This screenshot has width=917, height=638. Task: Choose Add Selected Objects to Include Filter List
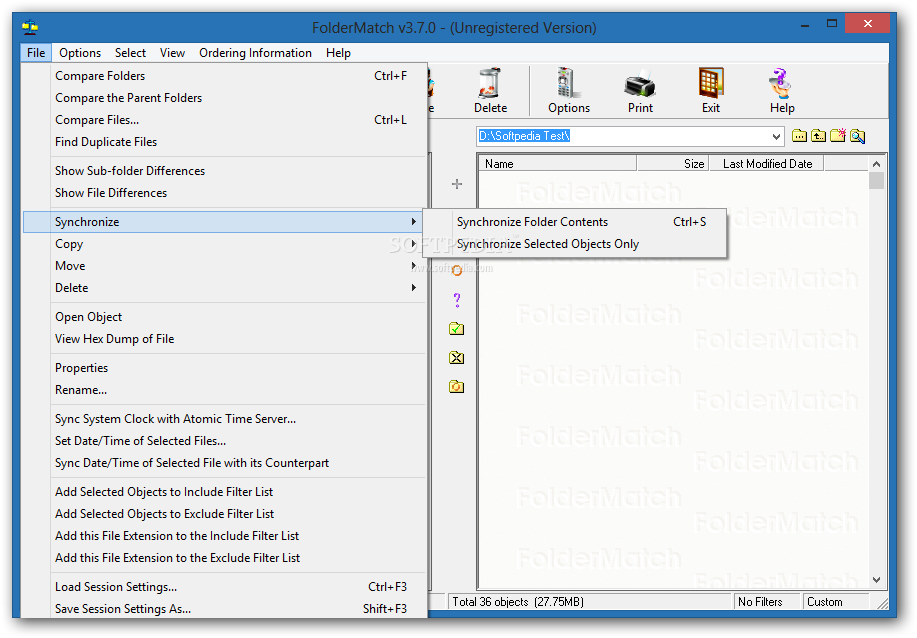[x=225, y=492]
